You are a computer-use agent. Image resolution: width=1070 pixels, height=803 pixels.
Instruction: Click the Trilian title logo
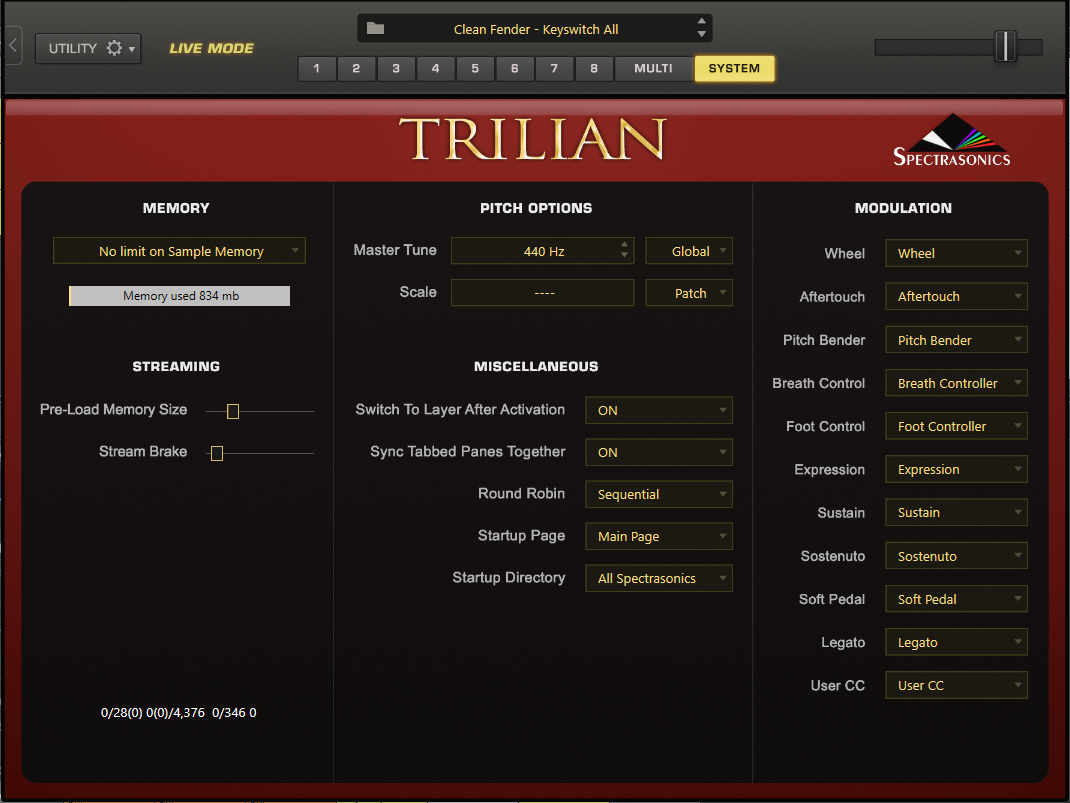(533, 140)
